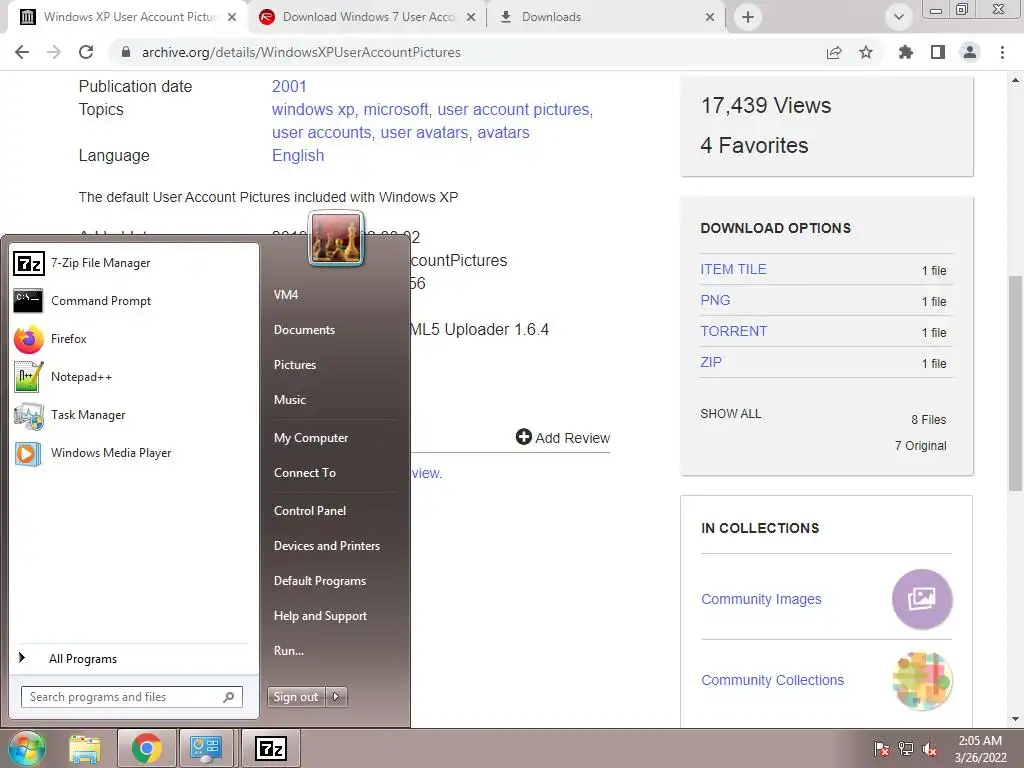Show all download files
Image resolution: width=1024 pixels, height=768 pixels.
[x=731, y=414]
